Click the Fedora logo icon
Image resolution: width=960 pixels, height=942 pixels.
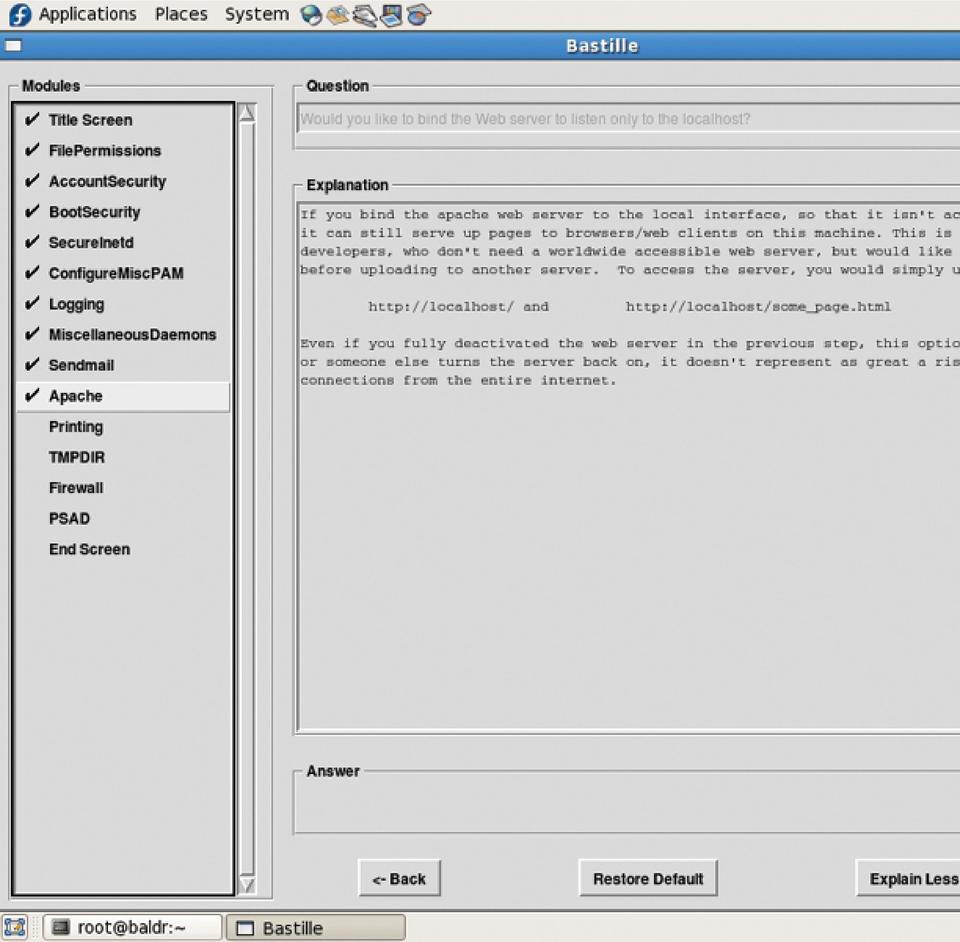coord(19,14)
